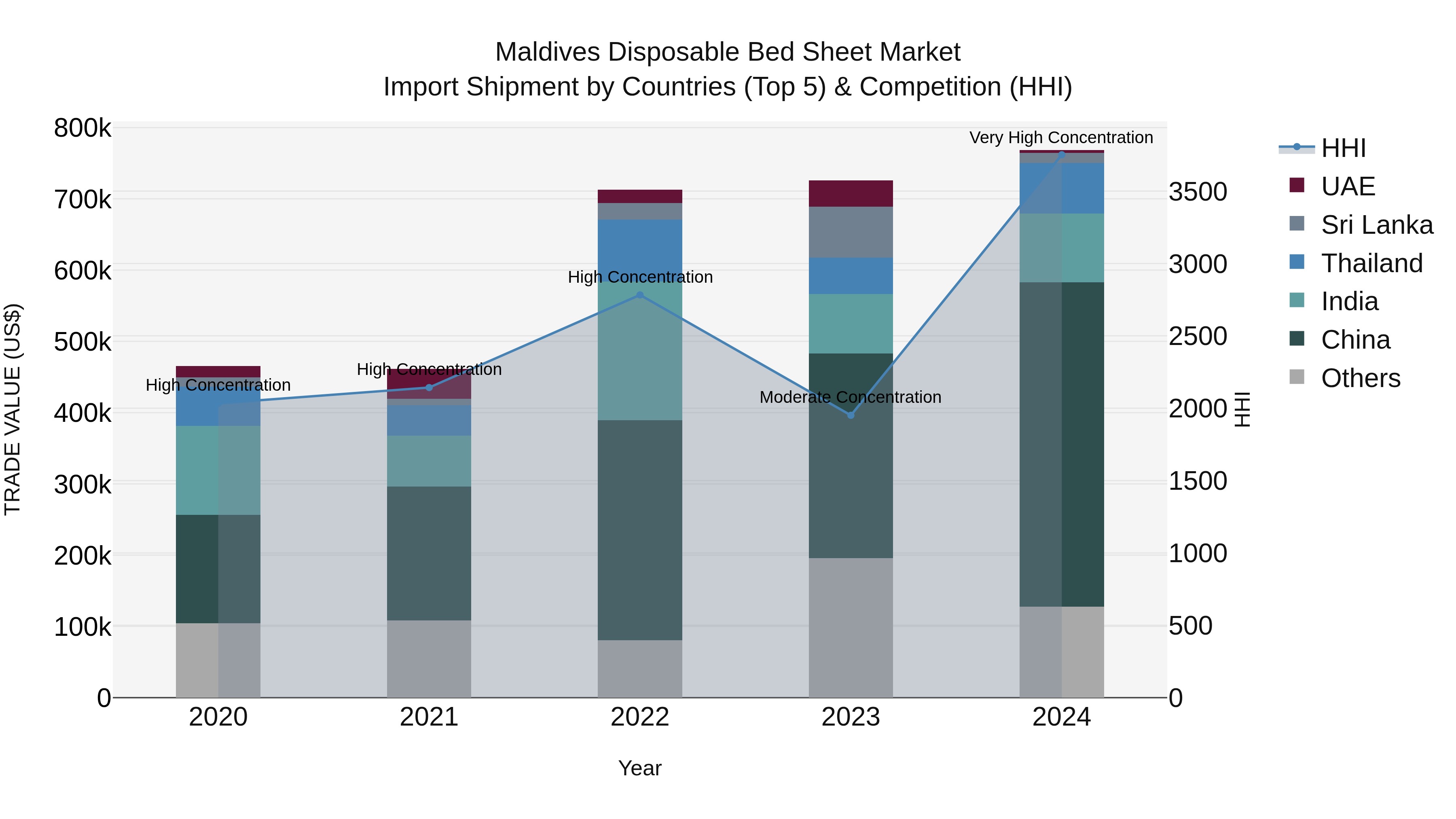Click the Thailand segment of the 2024 bar
Image resolution: width=1456 pixels, height=819 pixels.
click(x=1062, y=188)
